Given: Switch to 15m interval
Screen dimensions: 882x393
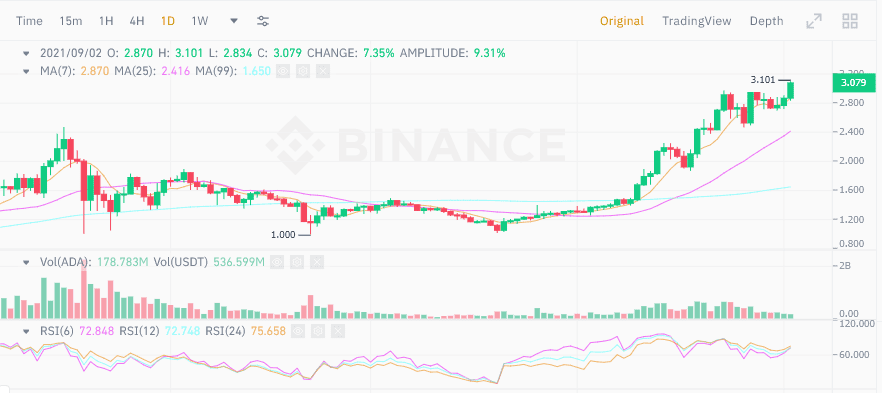Looking at the screenshot, I should point(71,21).
